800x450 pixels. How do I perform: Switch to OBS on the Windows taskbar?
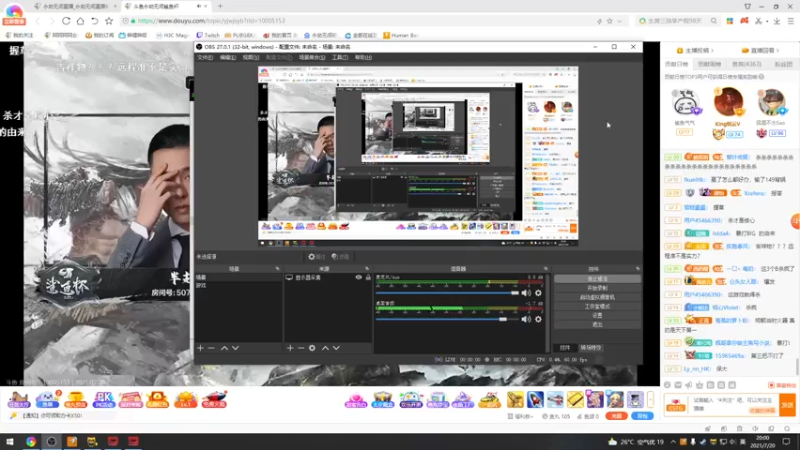point(52,441)
